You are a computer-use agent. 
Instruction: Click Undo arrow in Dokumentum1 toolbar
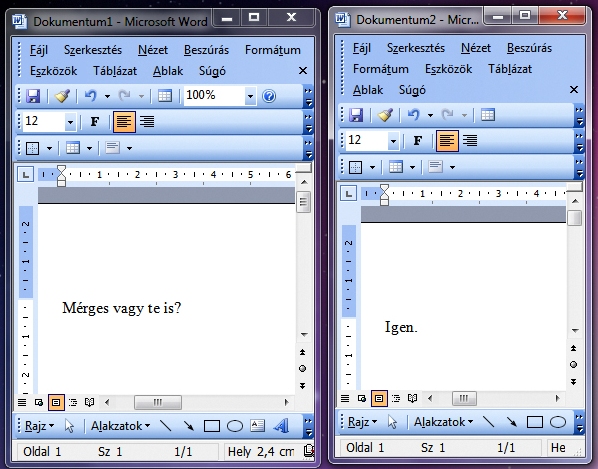pos(90,96)
